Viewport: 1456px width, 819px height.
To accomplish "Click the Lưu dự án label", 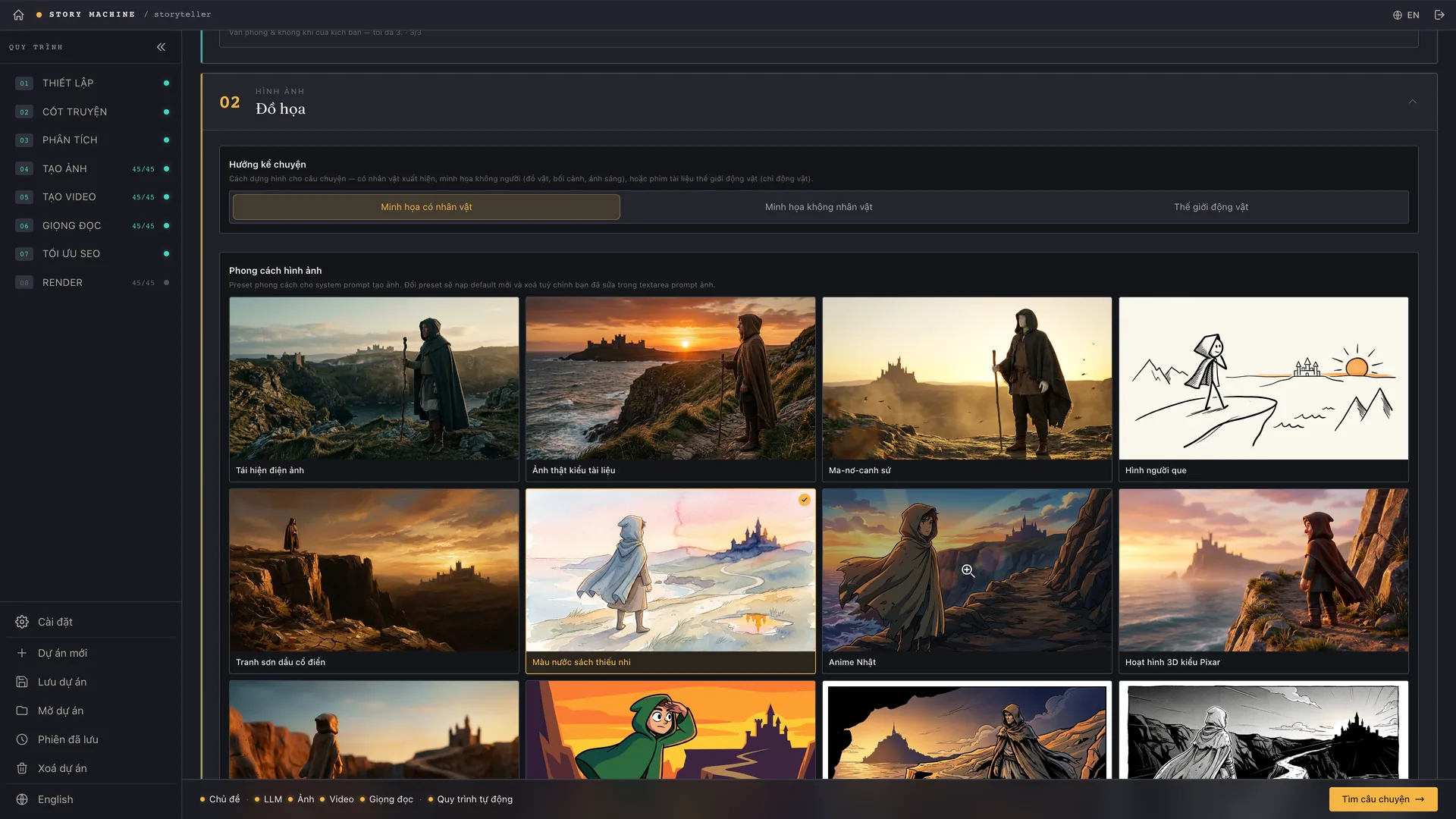I will (62, 682).
